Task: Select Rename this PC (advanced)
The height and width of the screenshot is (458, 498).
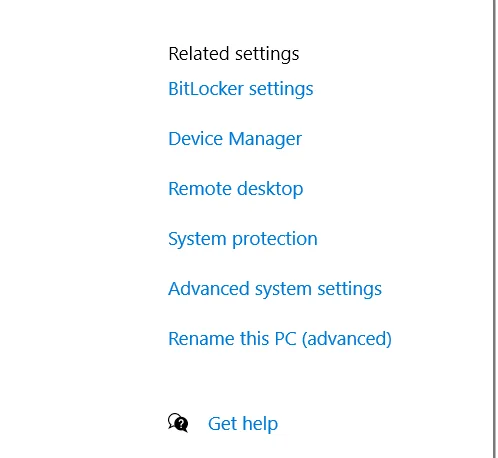Action: tap(280, 339)
